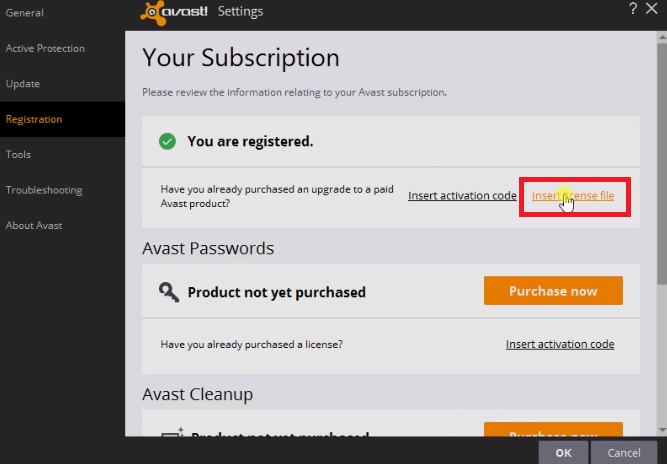Image resolution: width=667 pixels, height=464 pixels.
Task: Open the Tools settings section
Action: pyautogui.click(x=18, y=155)
